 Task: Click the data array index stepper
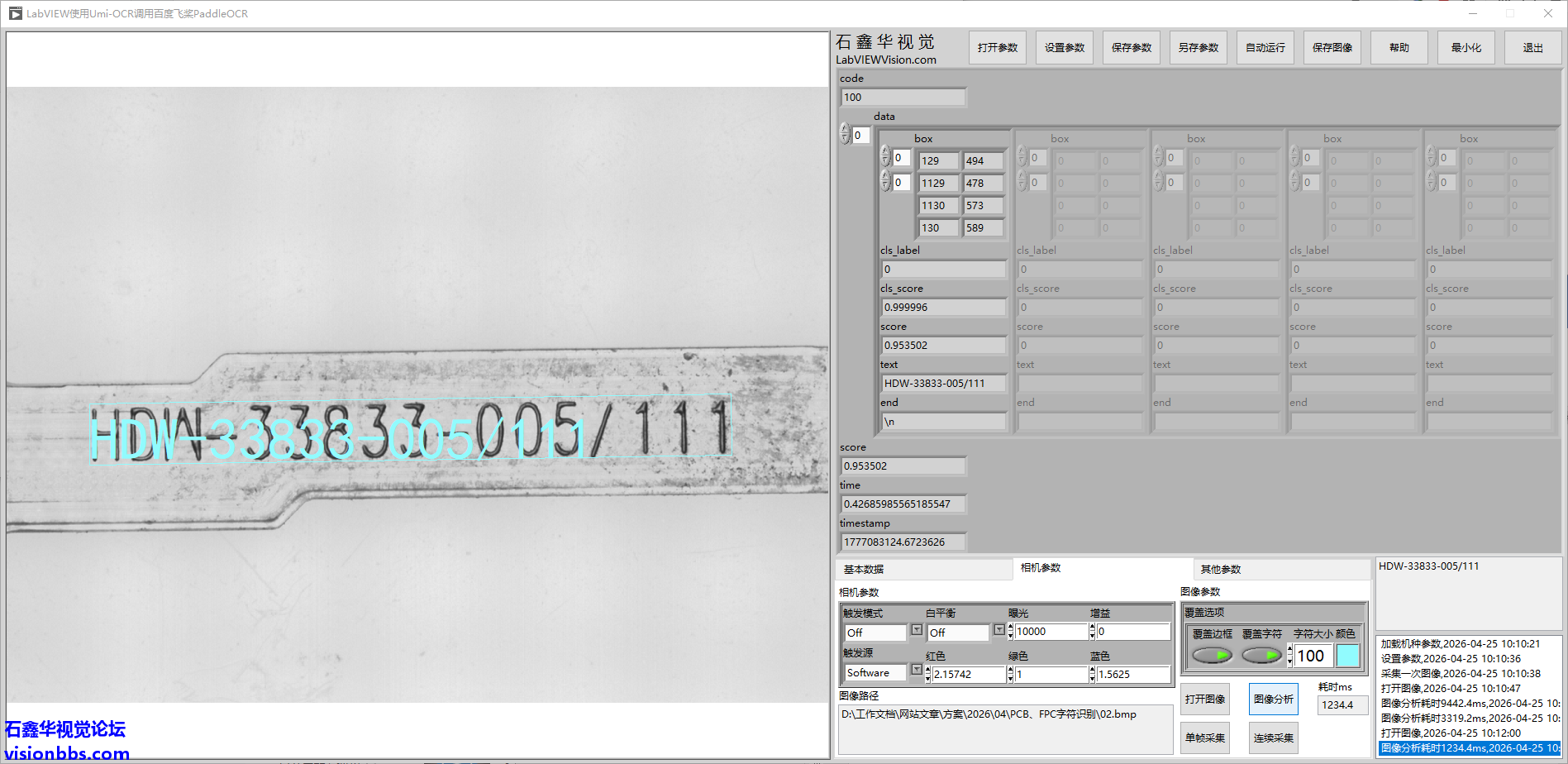point(845,134)
